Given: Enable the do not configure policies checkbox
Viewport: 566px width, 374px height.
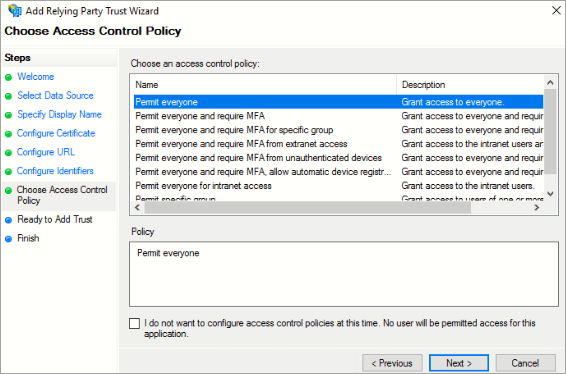Looking at the screenshot, I should point(134,323).
